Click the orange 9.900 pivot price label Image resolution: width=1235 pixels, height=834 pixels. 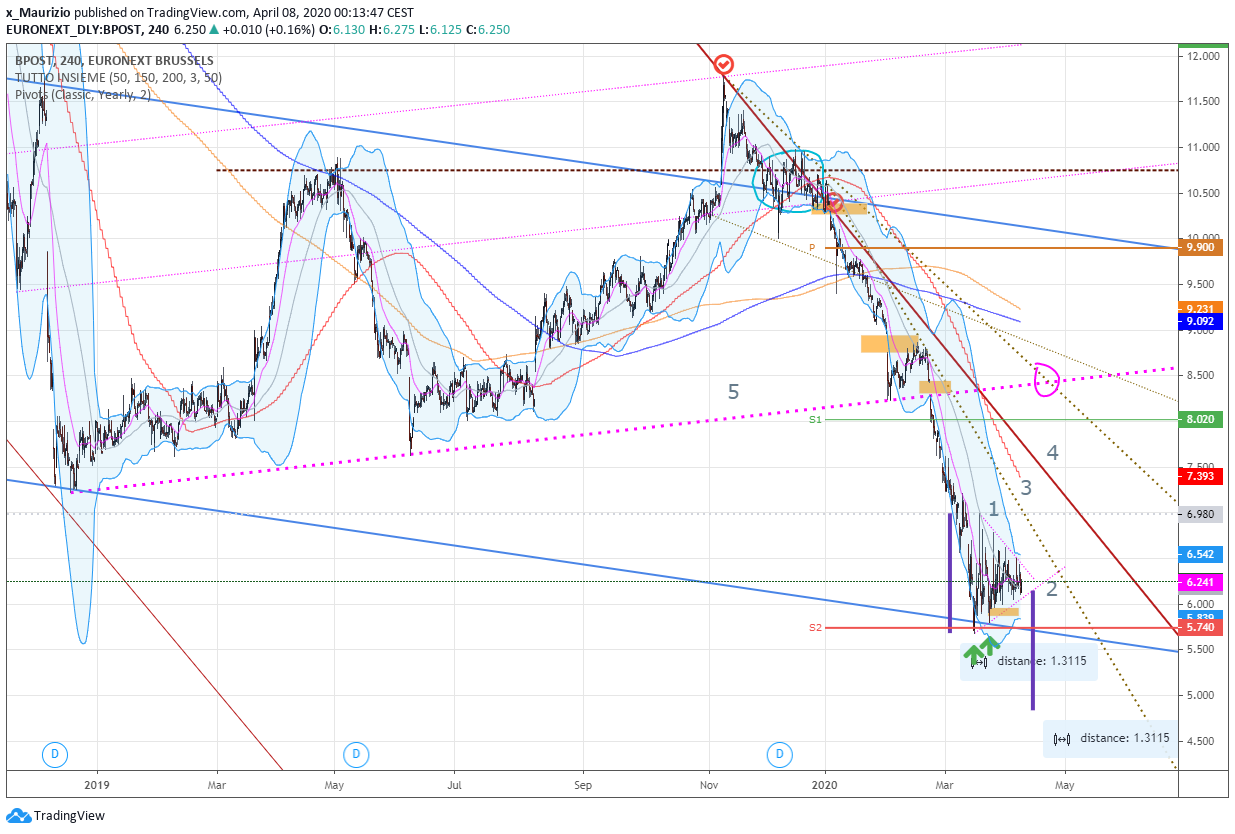coord(1201,247)
